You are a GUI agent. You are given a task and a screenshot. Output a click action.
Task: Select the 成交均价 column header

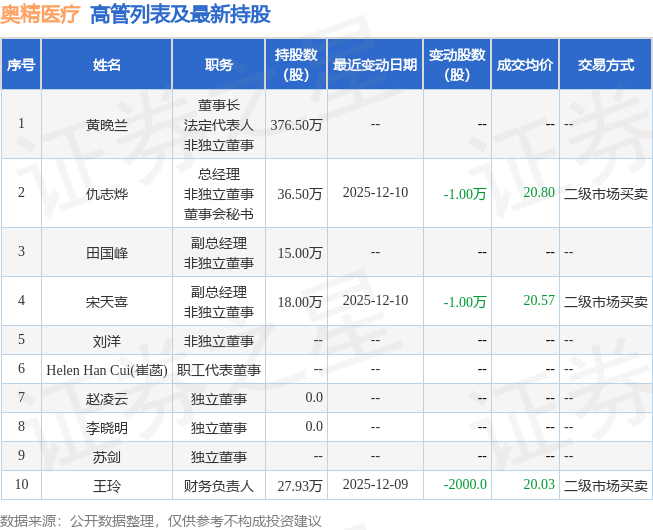point(525,65)
